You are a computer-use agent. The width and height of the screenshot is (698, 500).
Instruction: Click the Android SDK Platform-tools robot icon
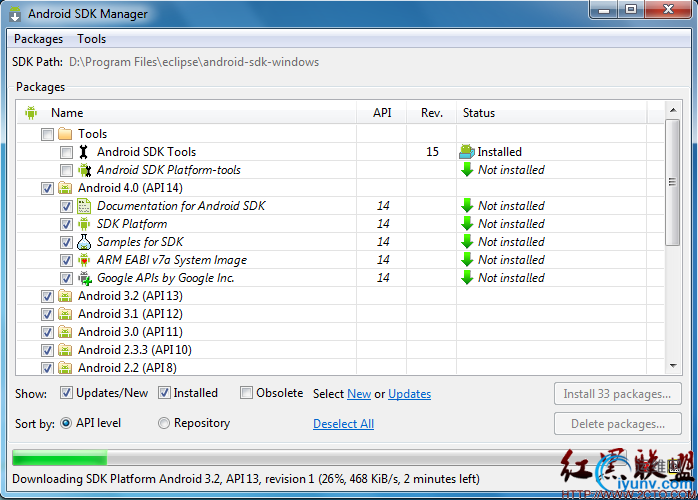(x=84, y=170)
